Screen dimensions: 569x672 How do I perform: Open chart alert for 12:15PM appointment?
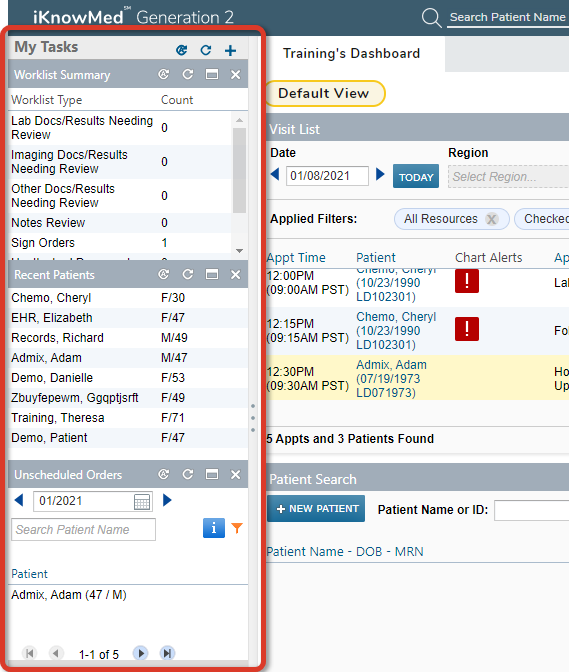click(467, 329)
